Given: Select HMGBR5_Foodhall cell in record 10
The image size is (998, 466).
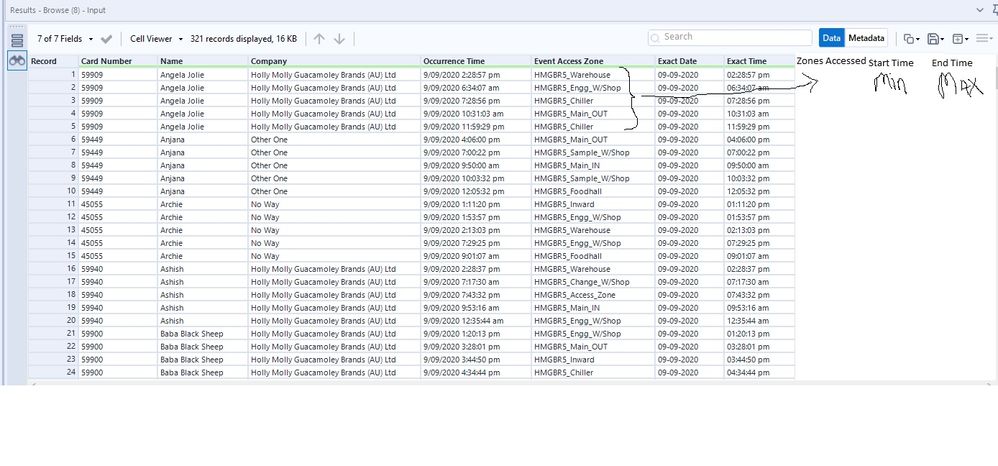Looking at the screenshot, I should 593,192.
